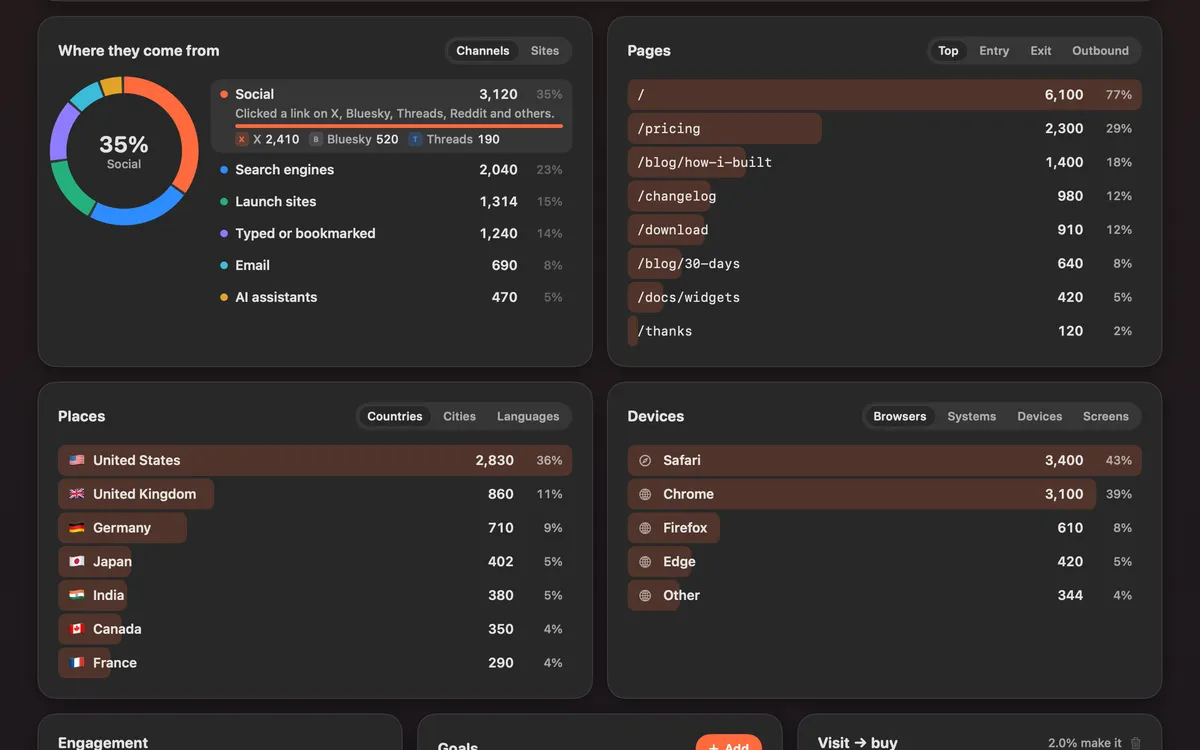The width and height of the screenshot is (1200, 750).
Task: Click the Germany flag icon
Action: pos(77,528)
